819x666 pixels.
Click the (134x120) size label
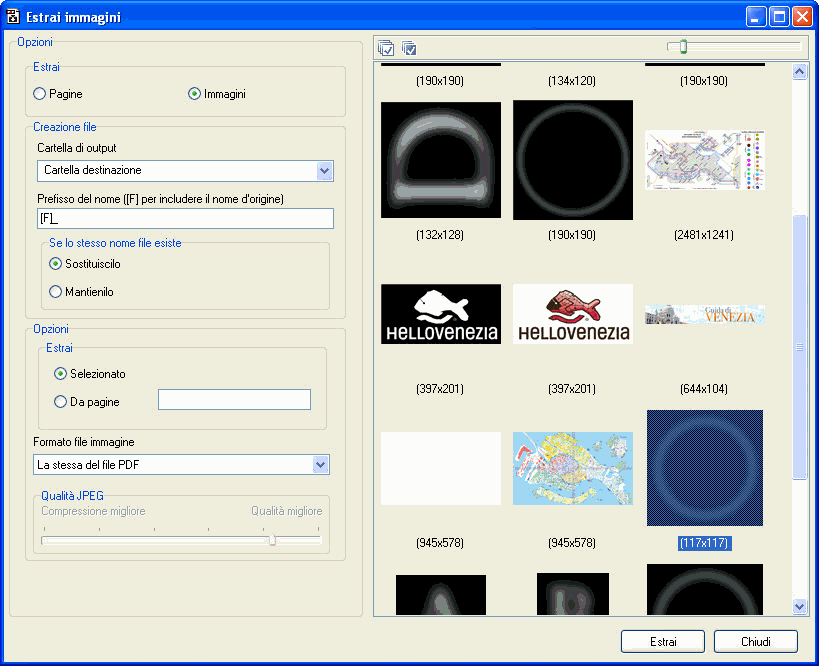click(x=572, y=81)
